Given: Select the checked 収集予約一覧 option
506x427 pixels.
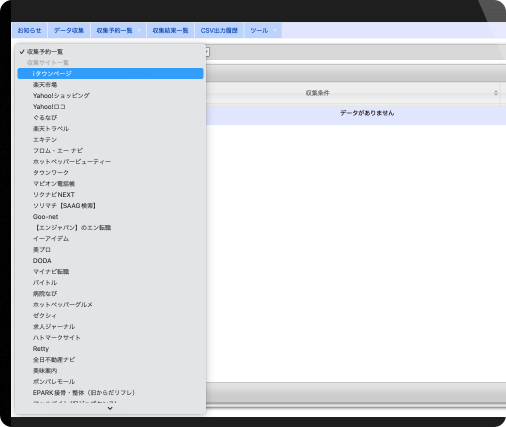Looking at the screenshot, I should tap(110, 52).
